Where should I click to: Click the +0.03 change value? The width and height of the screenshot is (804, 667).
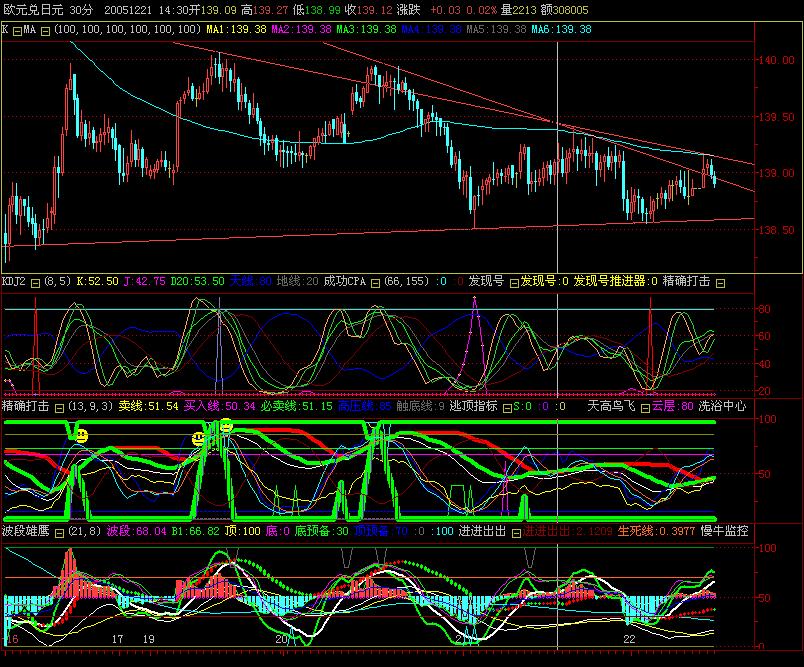pyautogui.click(x=445, y=10)
